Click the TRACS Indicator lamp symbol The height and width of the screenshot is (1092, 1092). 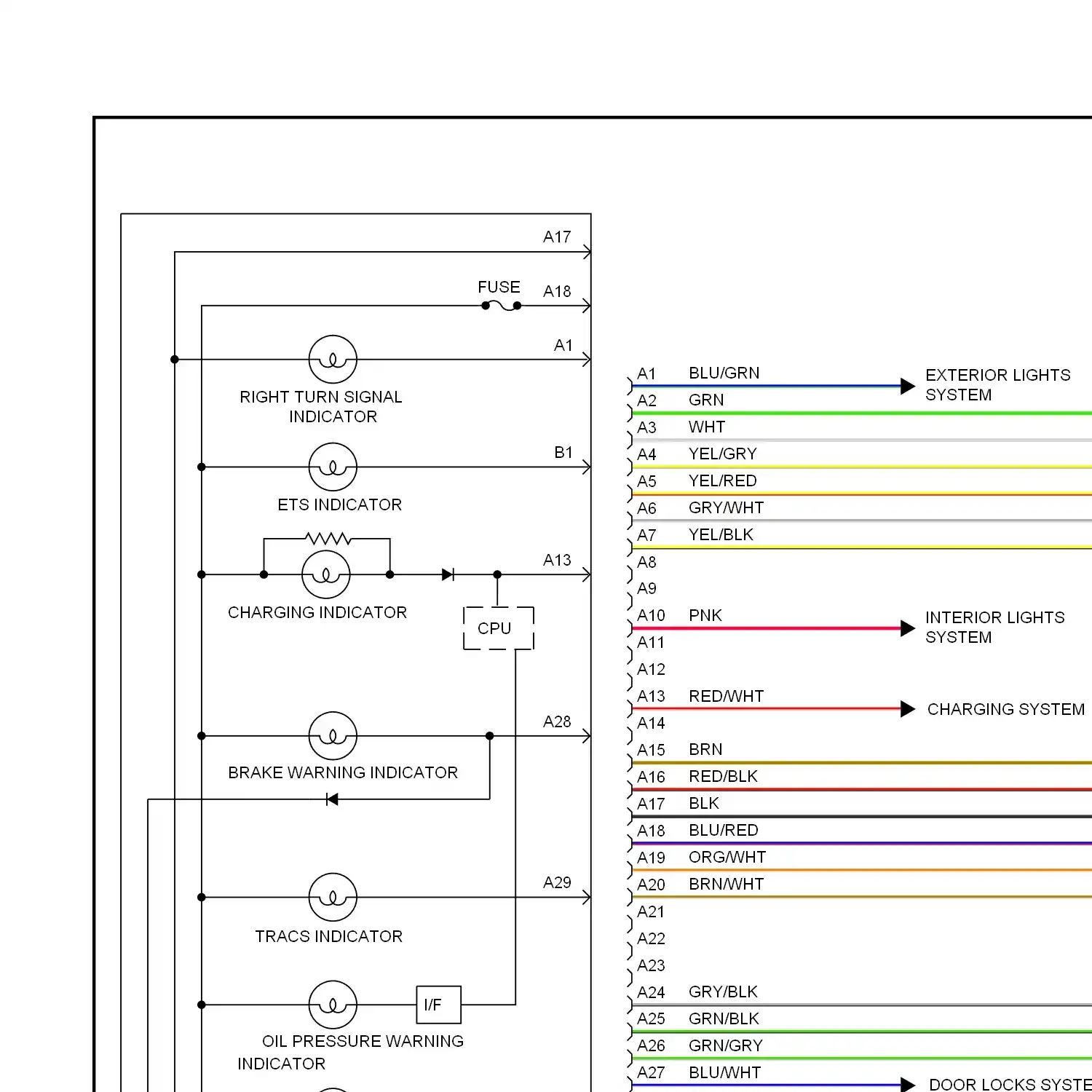[x=333, y=898]
